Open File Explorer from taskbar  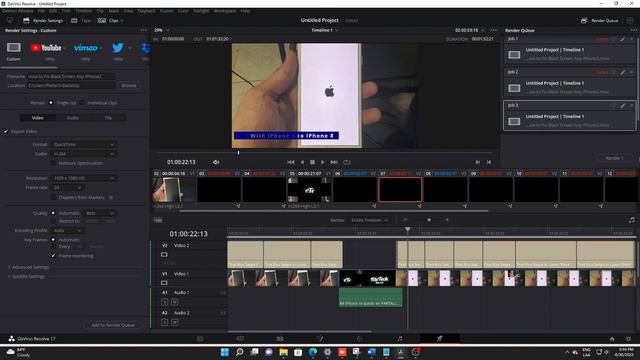point(283,352)
